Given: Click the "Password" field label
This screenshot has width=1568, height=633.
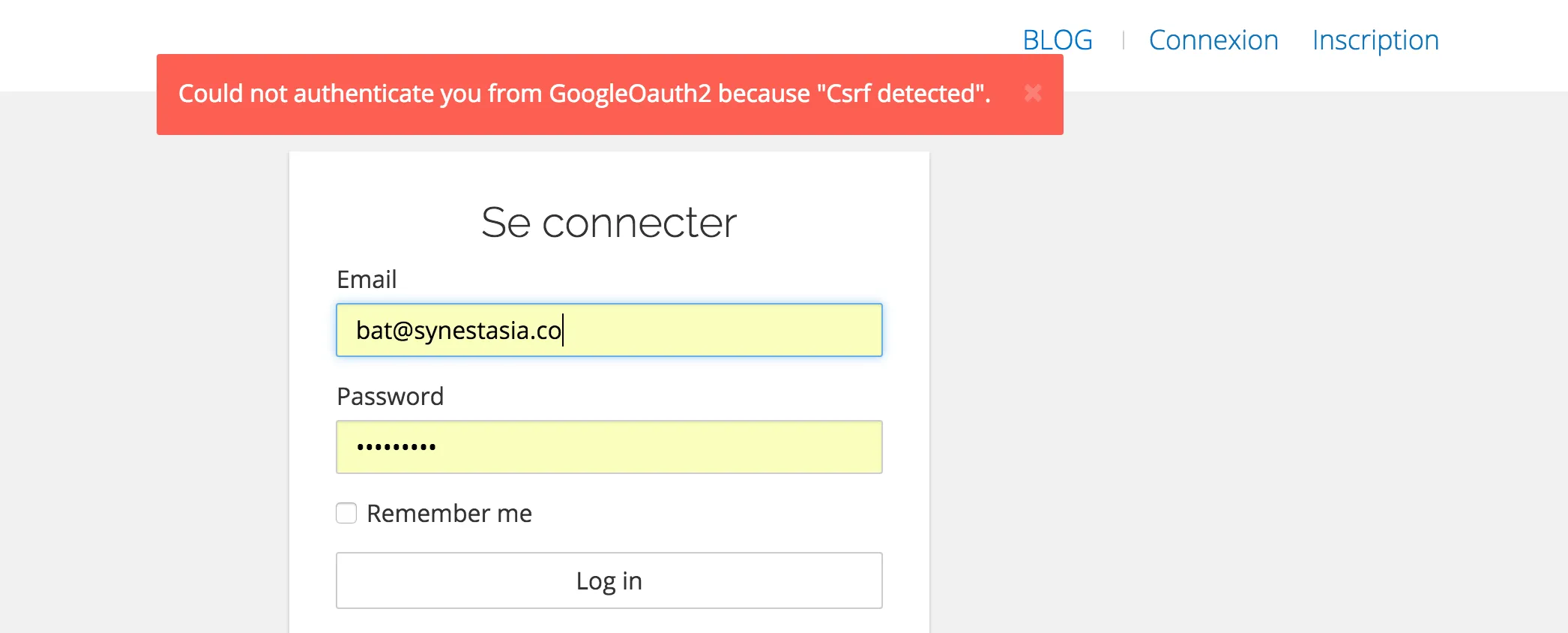Looking at the screenshot, I should [390, 396].
